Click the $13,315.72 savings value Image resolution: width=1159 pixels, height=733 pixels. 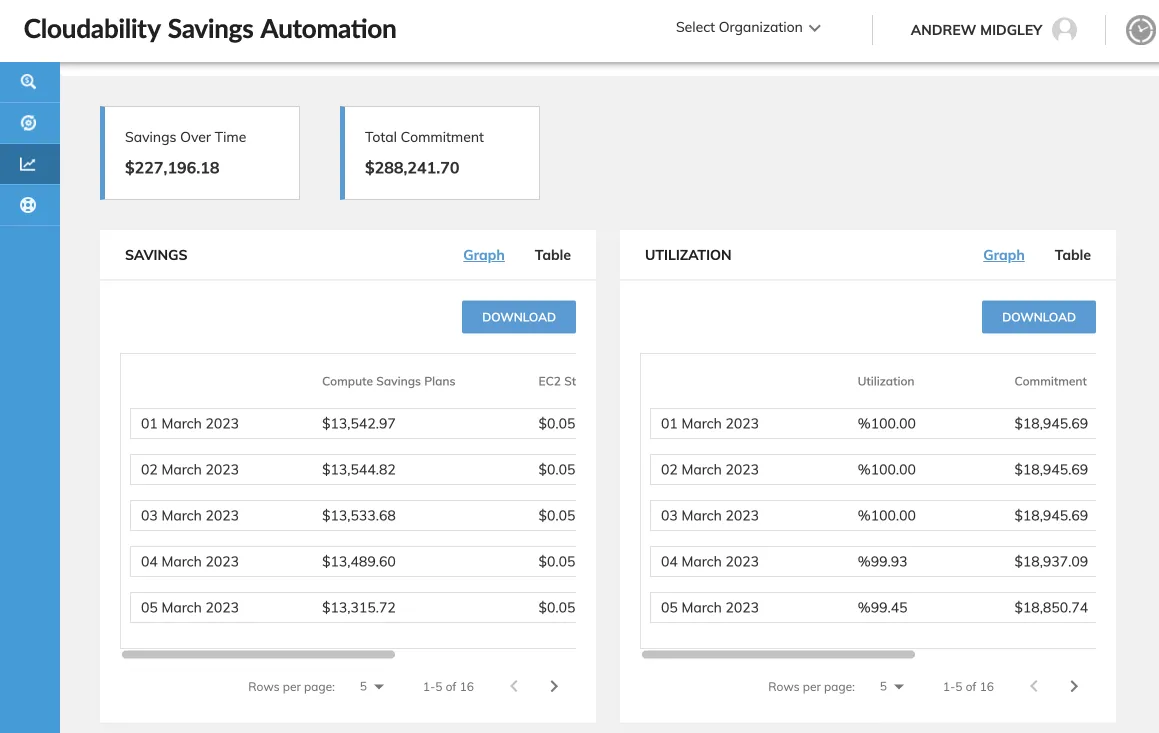tap(358, 607)
